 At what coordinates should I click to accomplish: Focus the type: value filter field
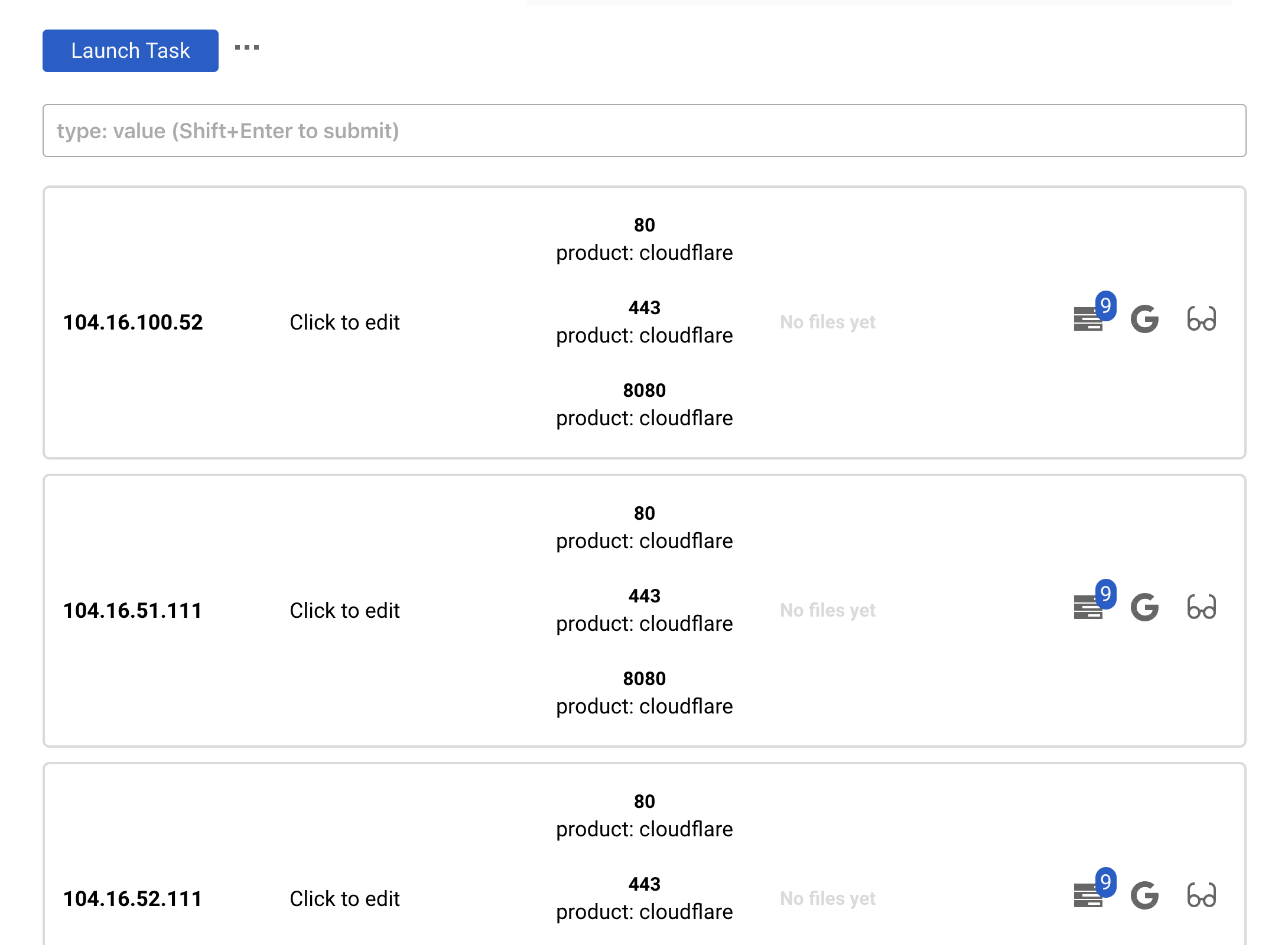click(644, 131)
